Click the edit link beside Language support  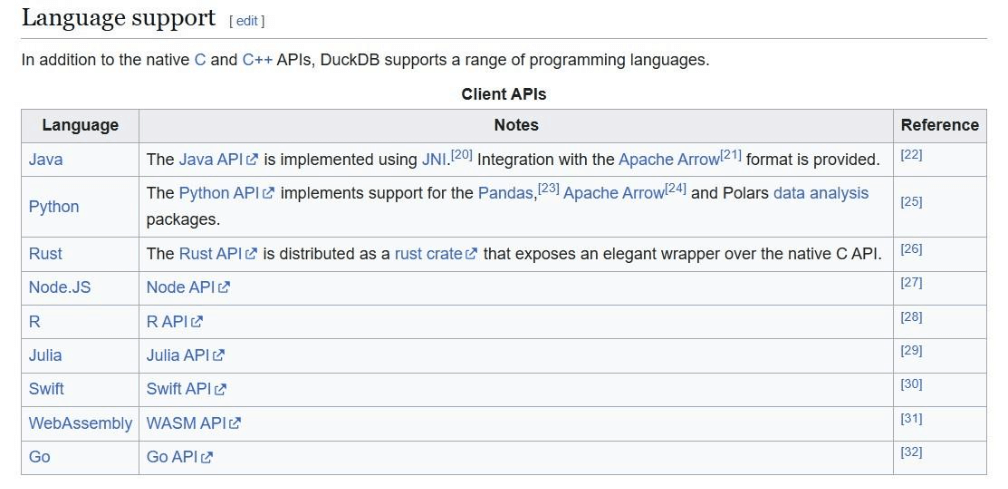point(247,21)
